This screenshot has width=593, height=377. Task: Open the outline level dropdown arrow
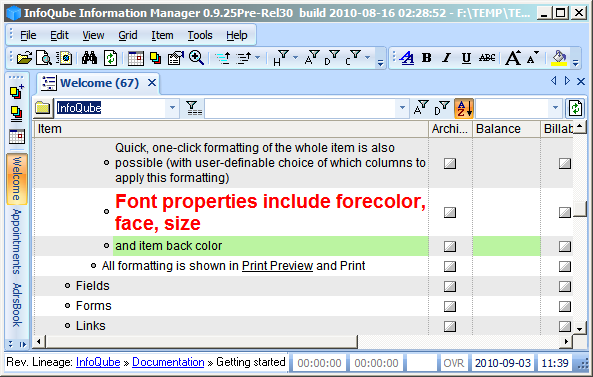point(258,58)
